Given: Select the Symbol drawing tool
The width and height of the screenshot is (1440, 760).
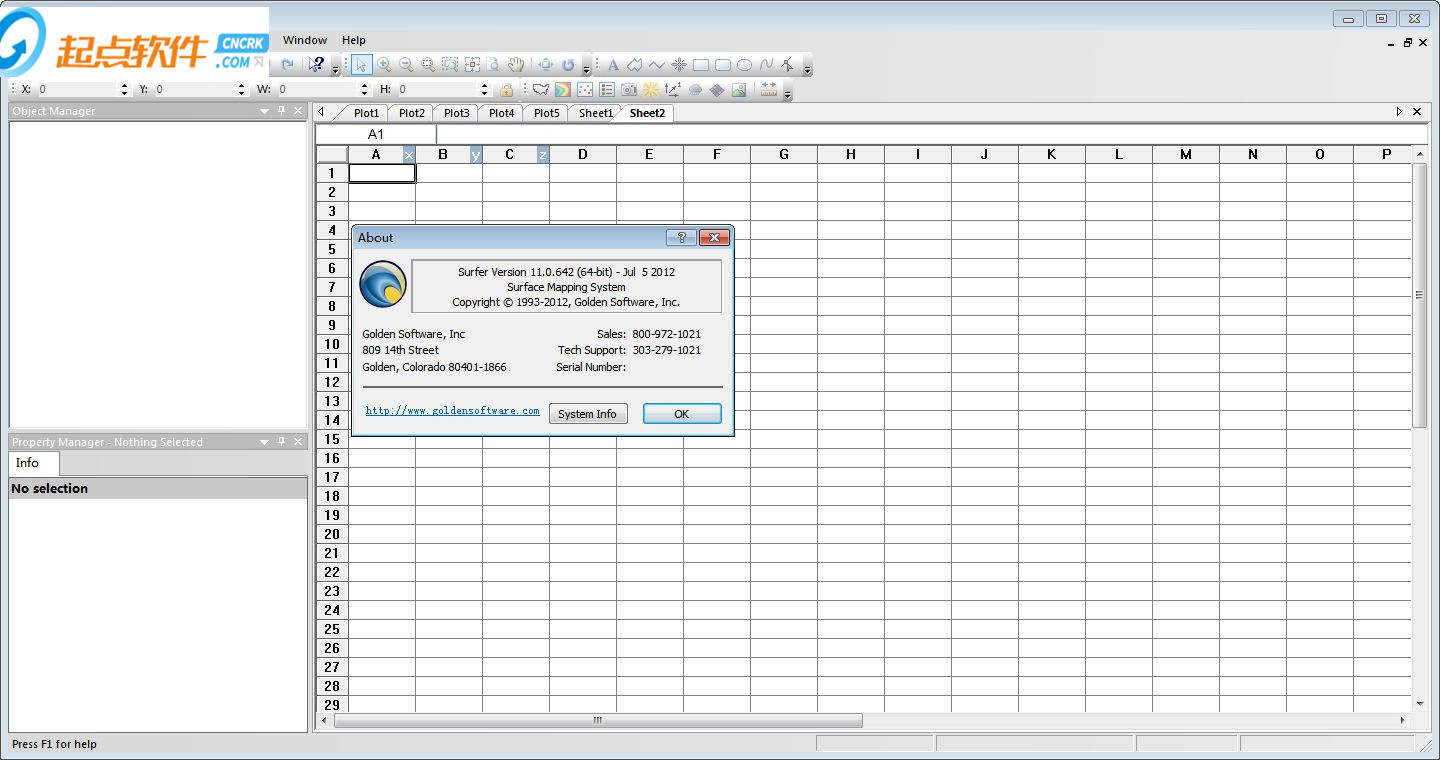Looking at the screenshot, I should pyautogui.click(x=679, y=65).
